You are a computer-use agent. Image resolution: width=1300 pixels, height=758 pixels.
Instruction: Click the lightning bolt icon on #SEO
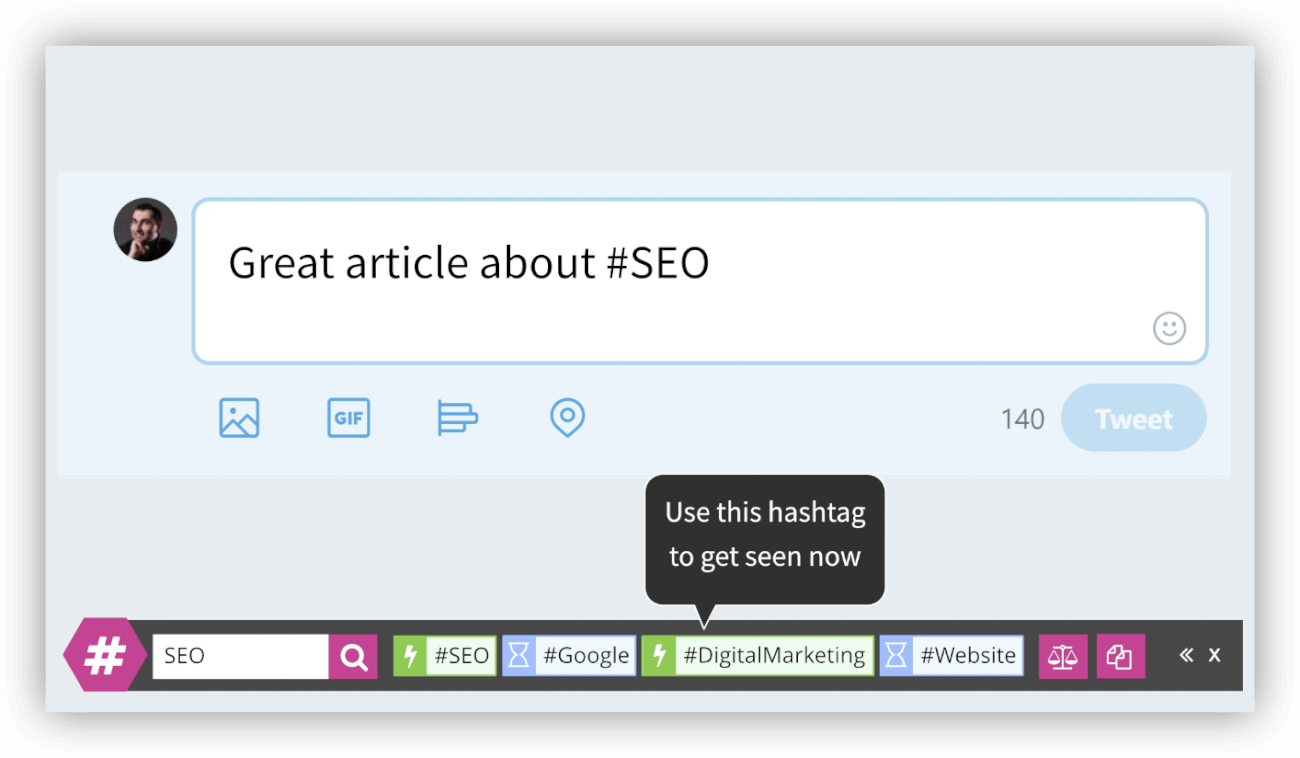click(413, 655)
